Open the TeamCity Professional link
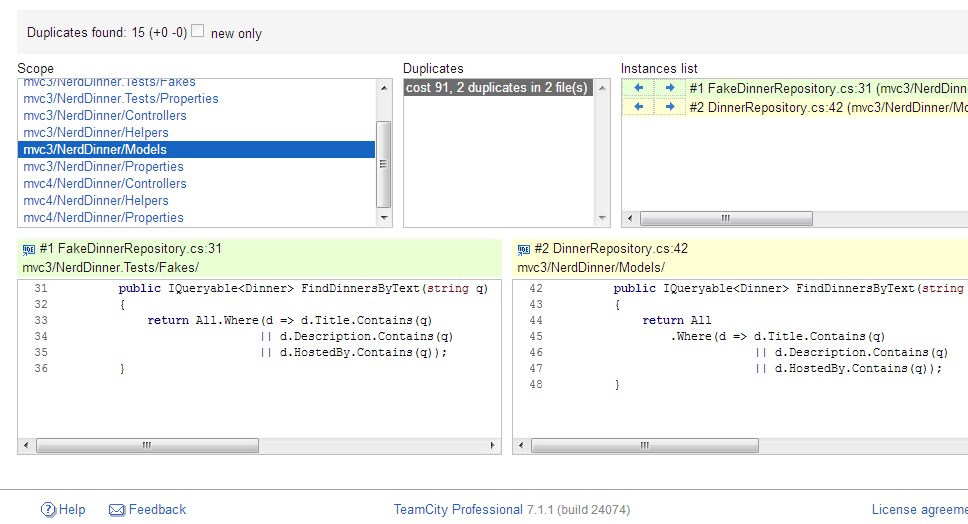Viewport: 968px width, 524px height. [x=458, y=510]
